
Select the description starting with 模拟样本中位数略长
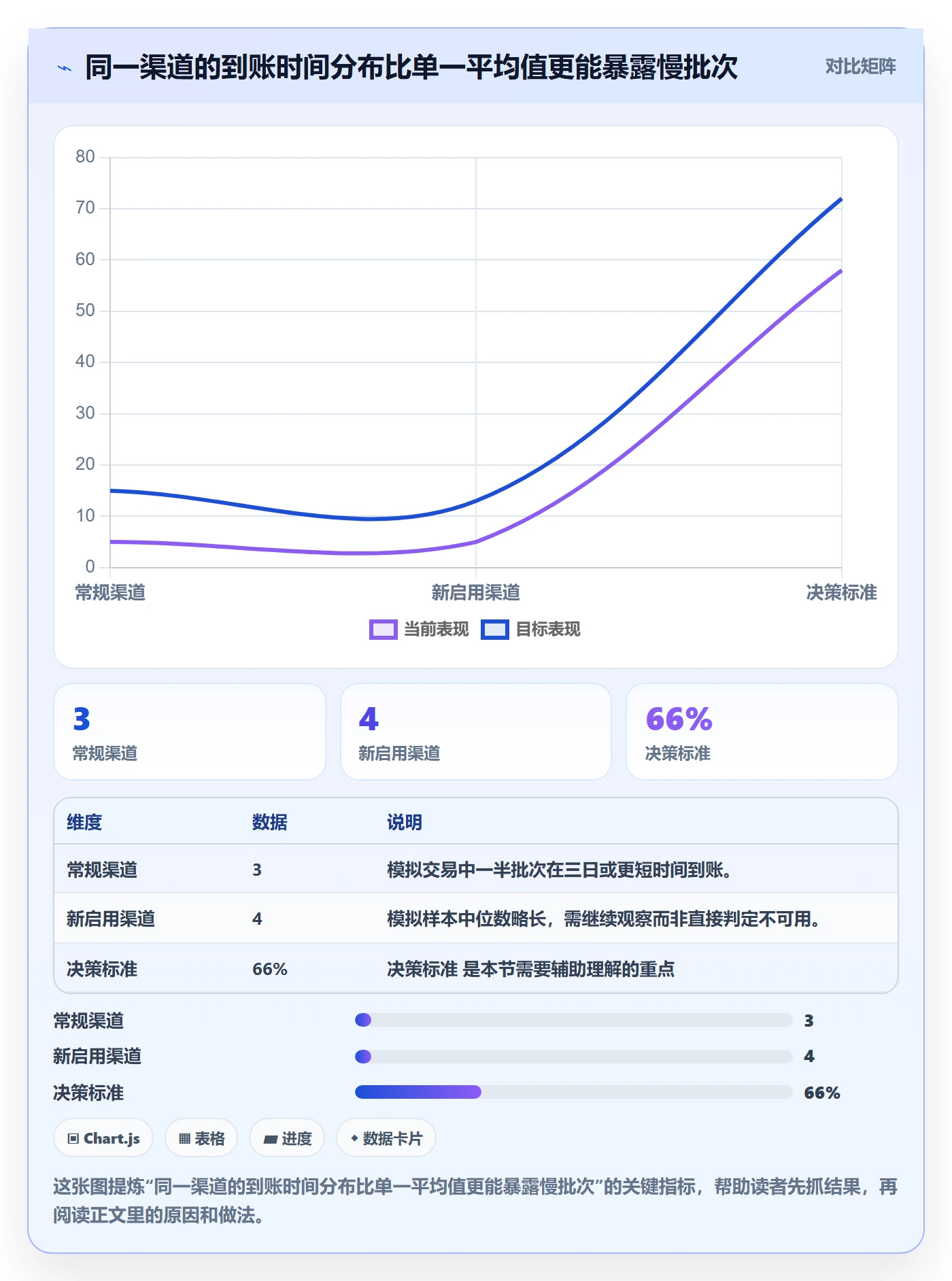[603, 919]
